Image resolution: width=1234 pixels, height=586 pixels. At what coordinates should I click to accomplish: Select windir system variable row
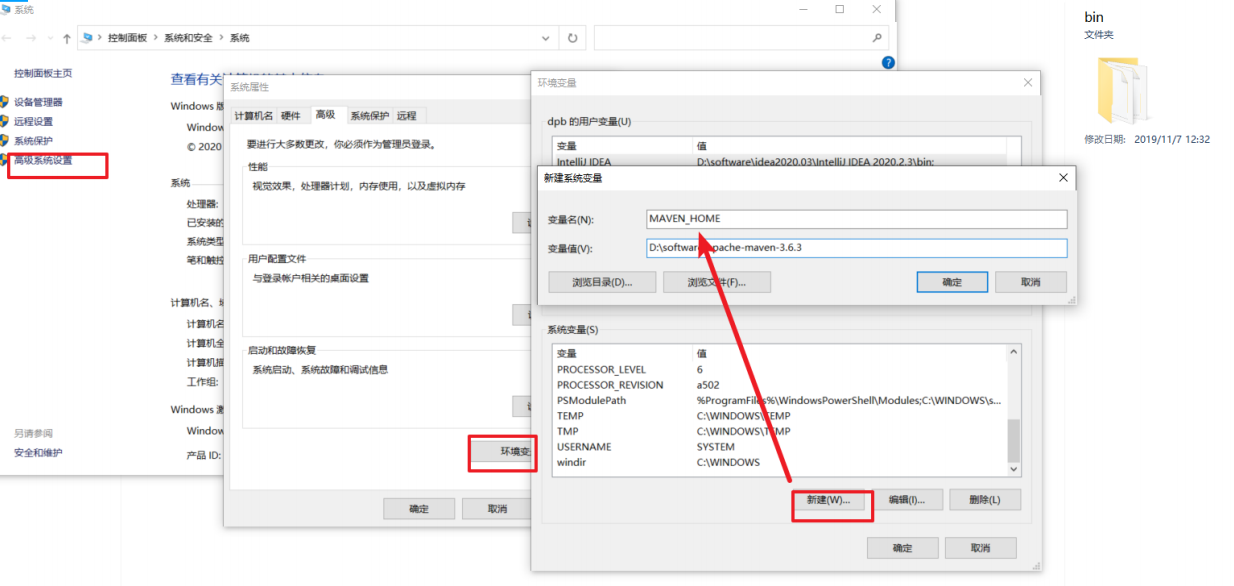(779, 462)
